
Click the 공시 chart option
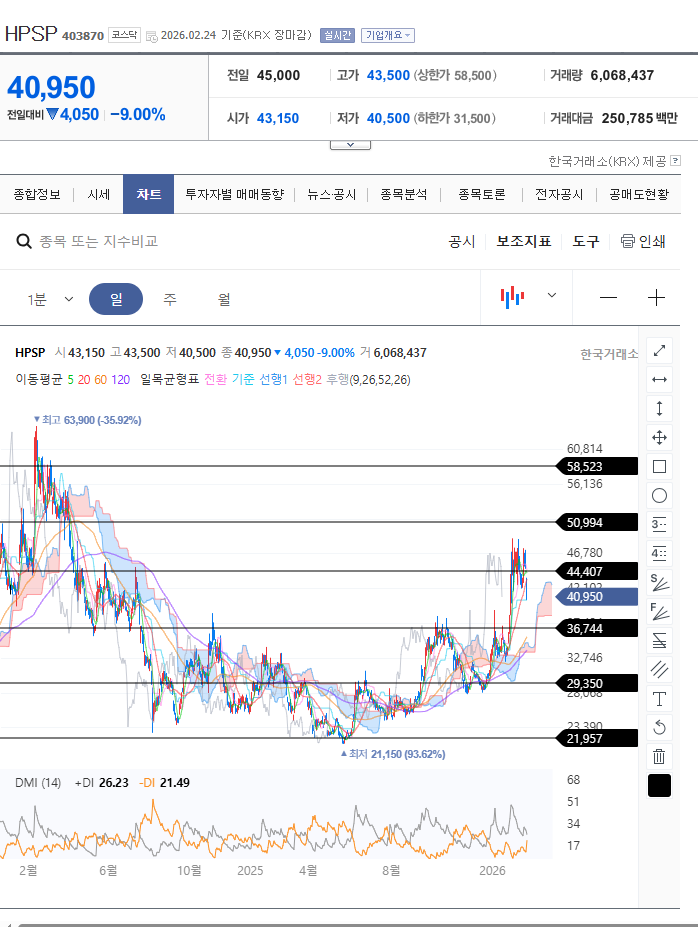pyautogui.click(x=462, y=241)
